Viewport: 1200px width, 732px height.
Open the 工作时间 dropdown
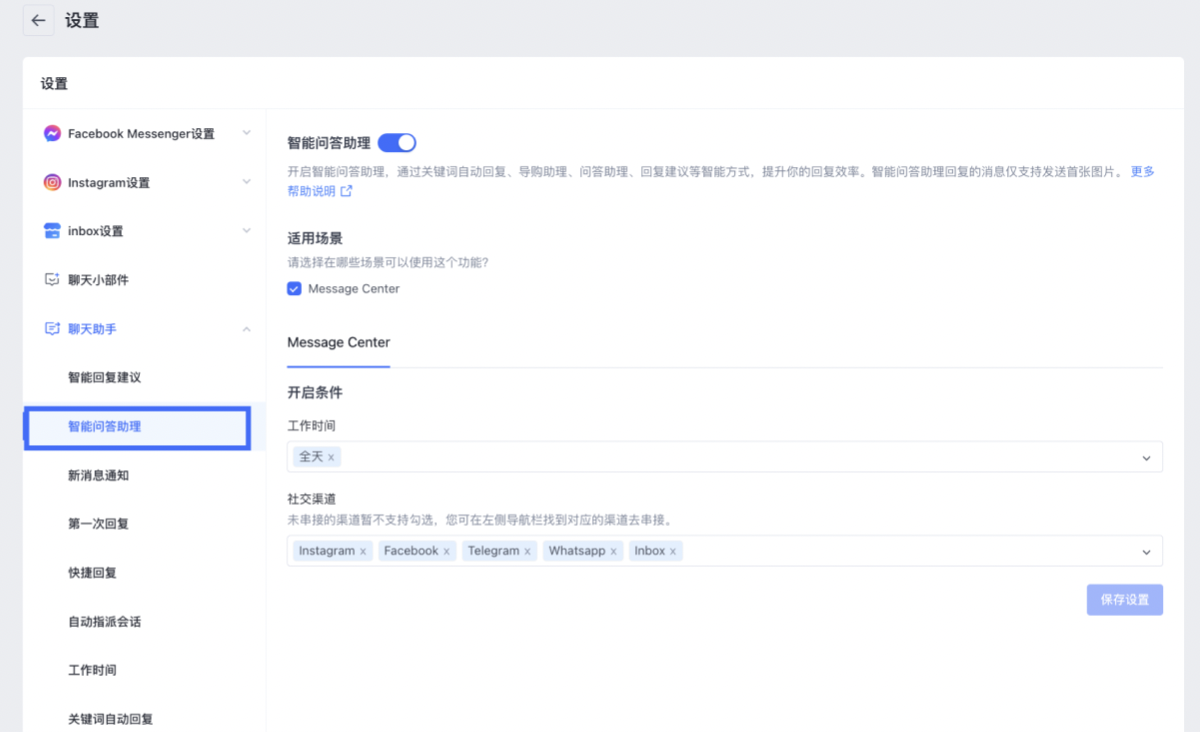[1149, 455]
